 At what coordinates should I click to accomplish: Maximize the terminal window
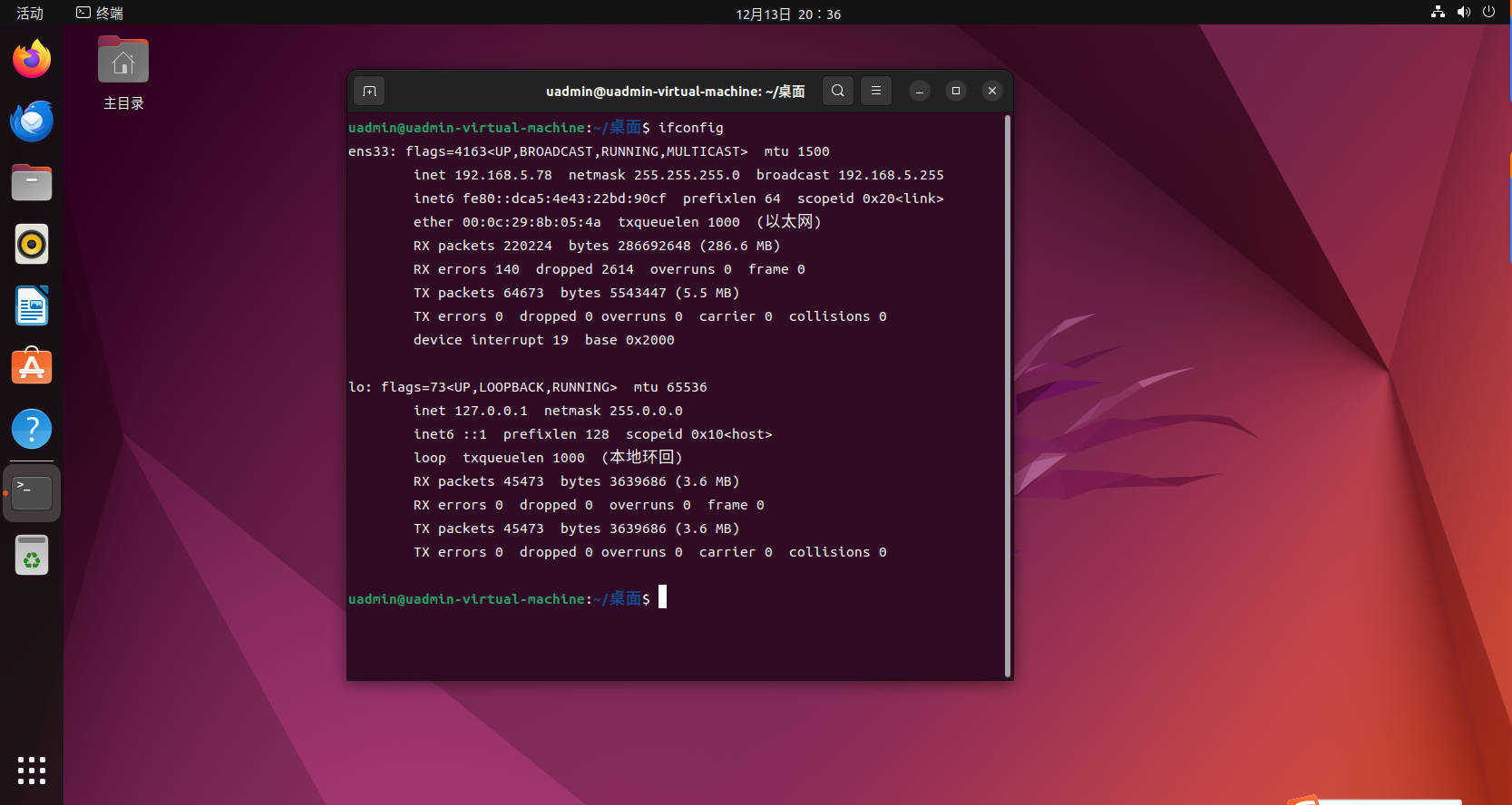(x=955, y=91)
